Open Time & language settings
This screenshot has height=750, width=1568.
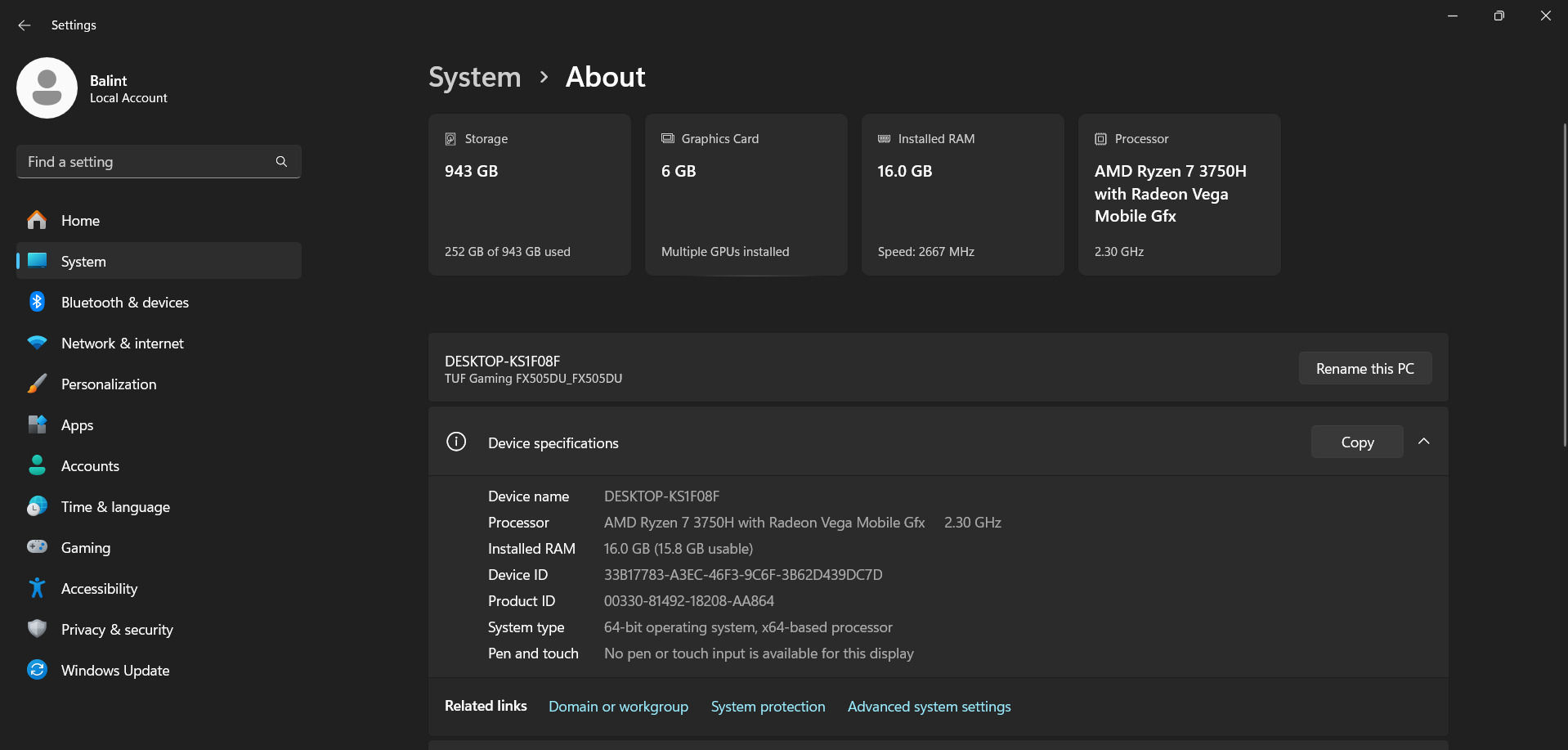159,506
